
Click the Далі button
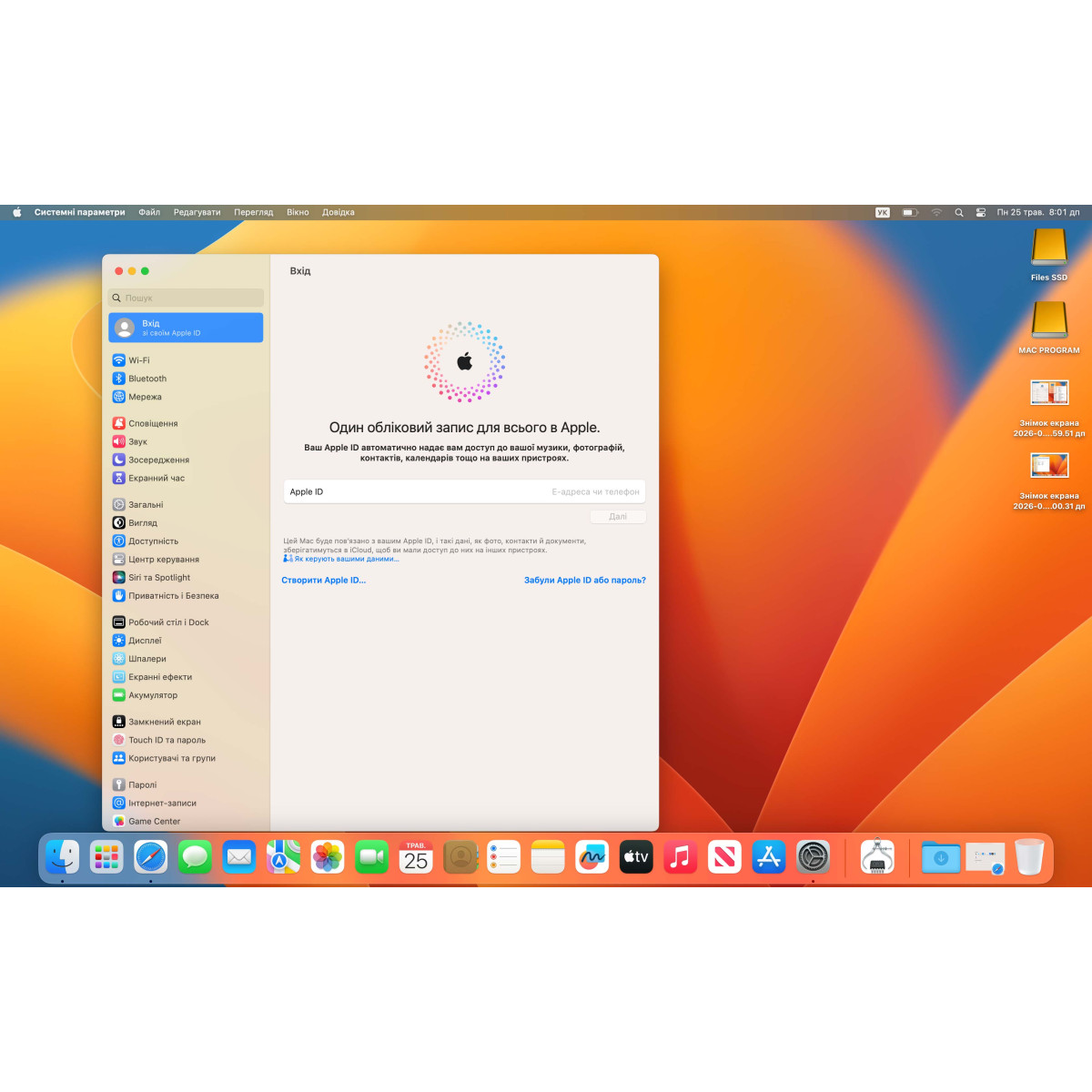click(x=618, y=516)
